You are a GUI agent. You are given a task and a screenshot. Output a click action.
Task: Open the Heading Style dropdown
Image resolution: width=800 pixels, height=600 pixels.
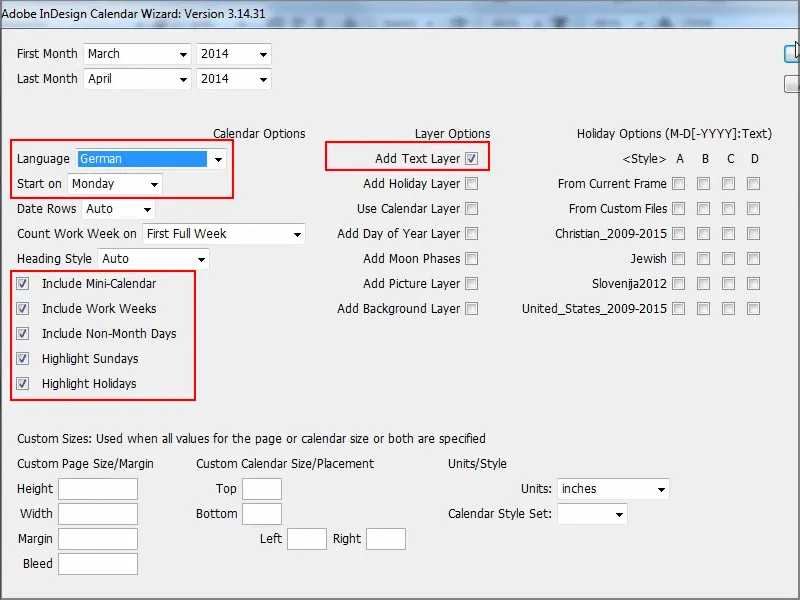click(x=154, y=259)
